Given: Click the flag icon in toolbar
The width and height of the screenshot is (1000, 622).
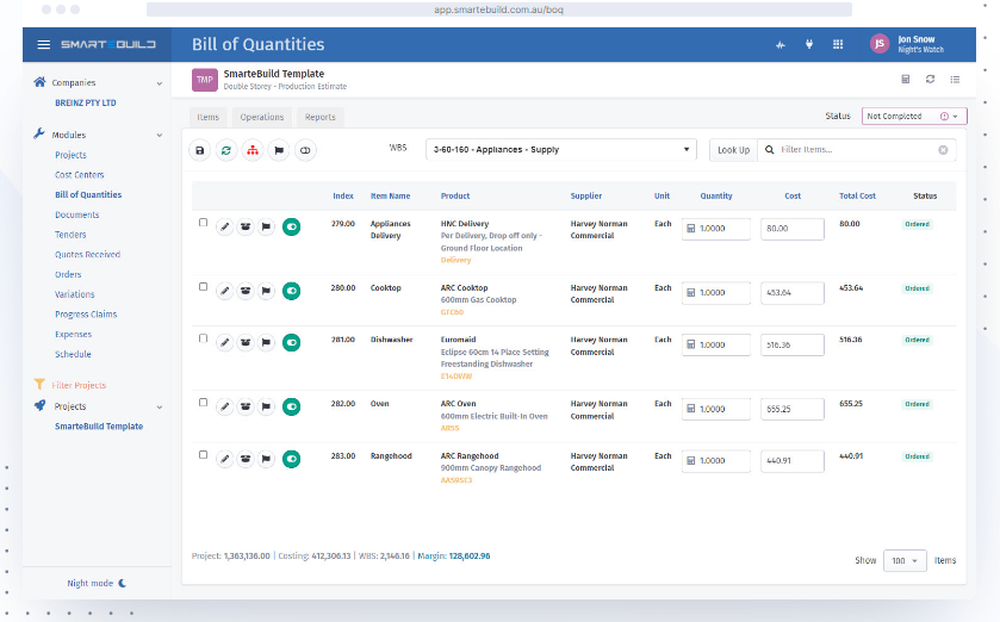Looking at the screenshot, I should (x=279, y=151).
